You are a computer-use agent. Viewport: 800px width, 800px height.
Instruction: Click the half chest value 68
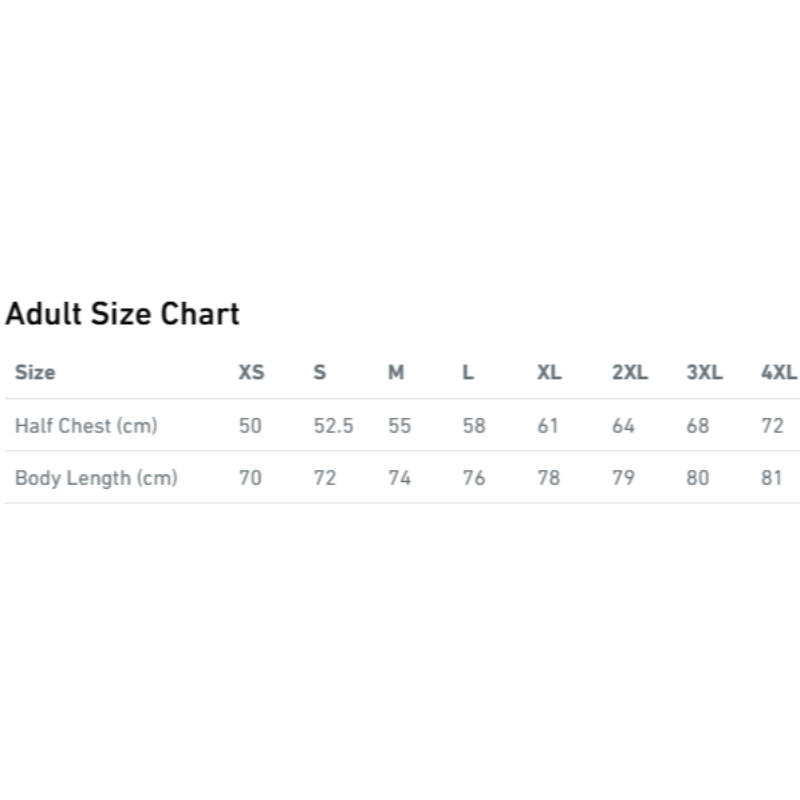698,426
